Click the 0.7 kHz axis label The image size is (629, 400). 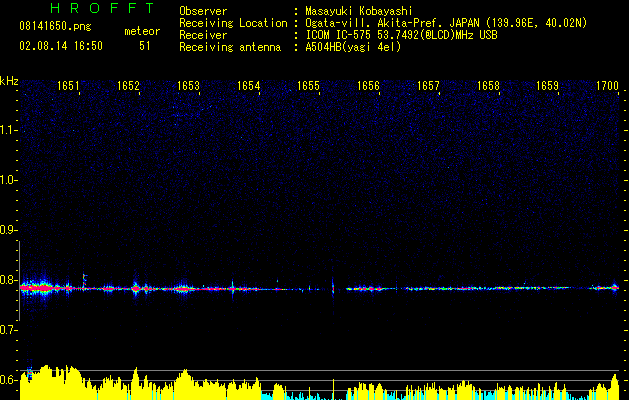[x=8, y=330]
